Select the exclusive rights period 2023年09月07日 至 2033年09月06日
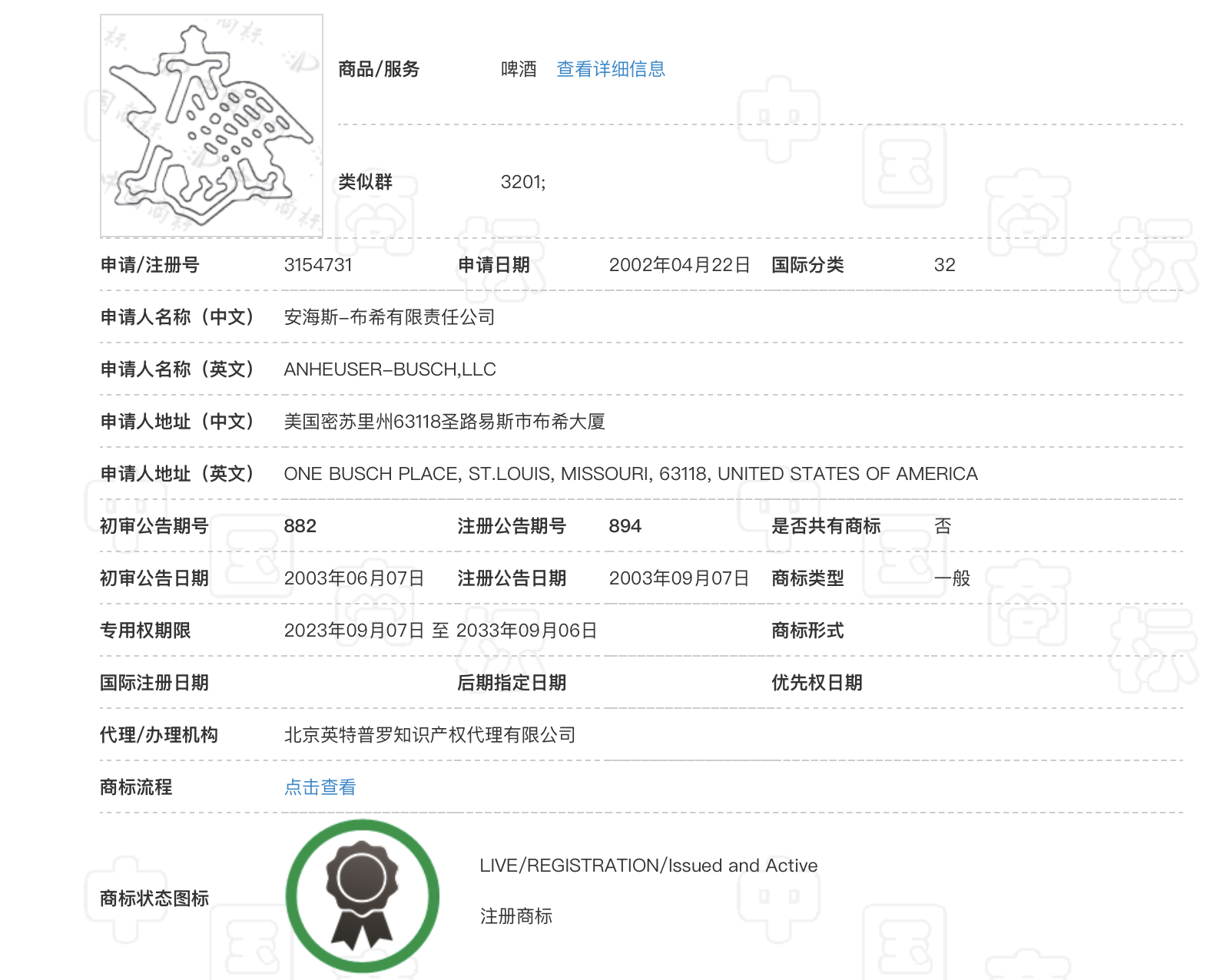1220x980 pixels. pyautogui.click(x=441, y=631)
